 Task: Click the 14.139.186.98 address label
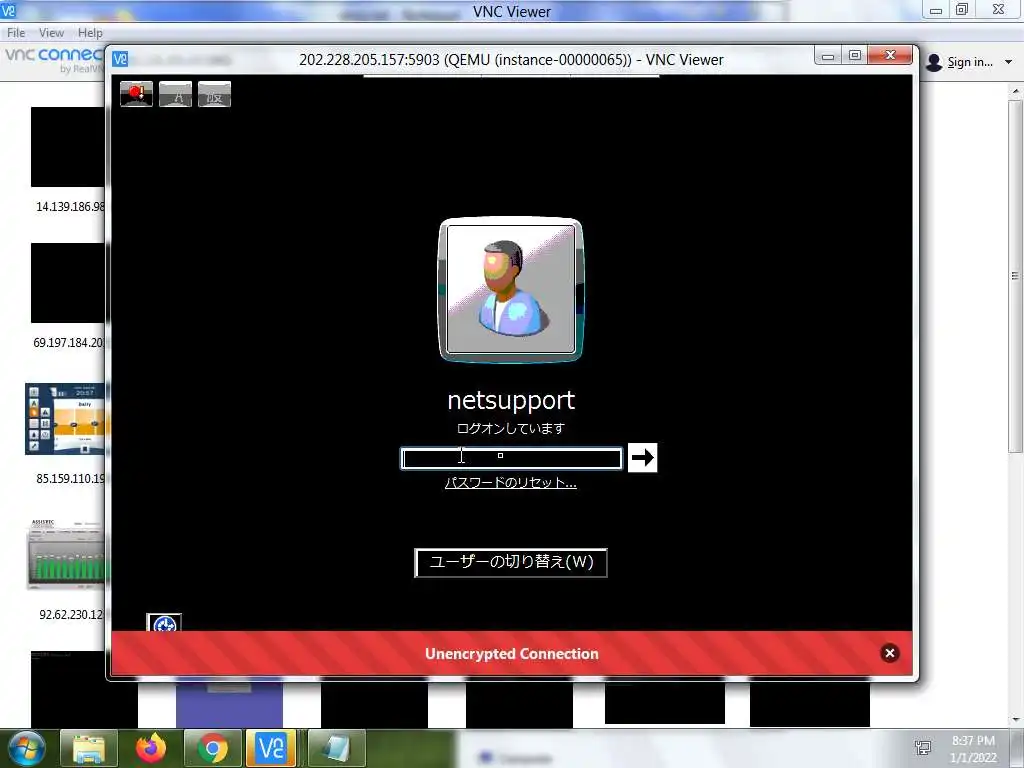71,206
